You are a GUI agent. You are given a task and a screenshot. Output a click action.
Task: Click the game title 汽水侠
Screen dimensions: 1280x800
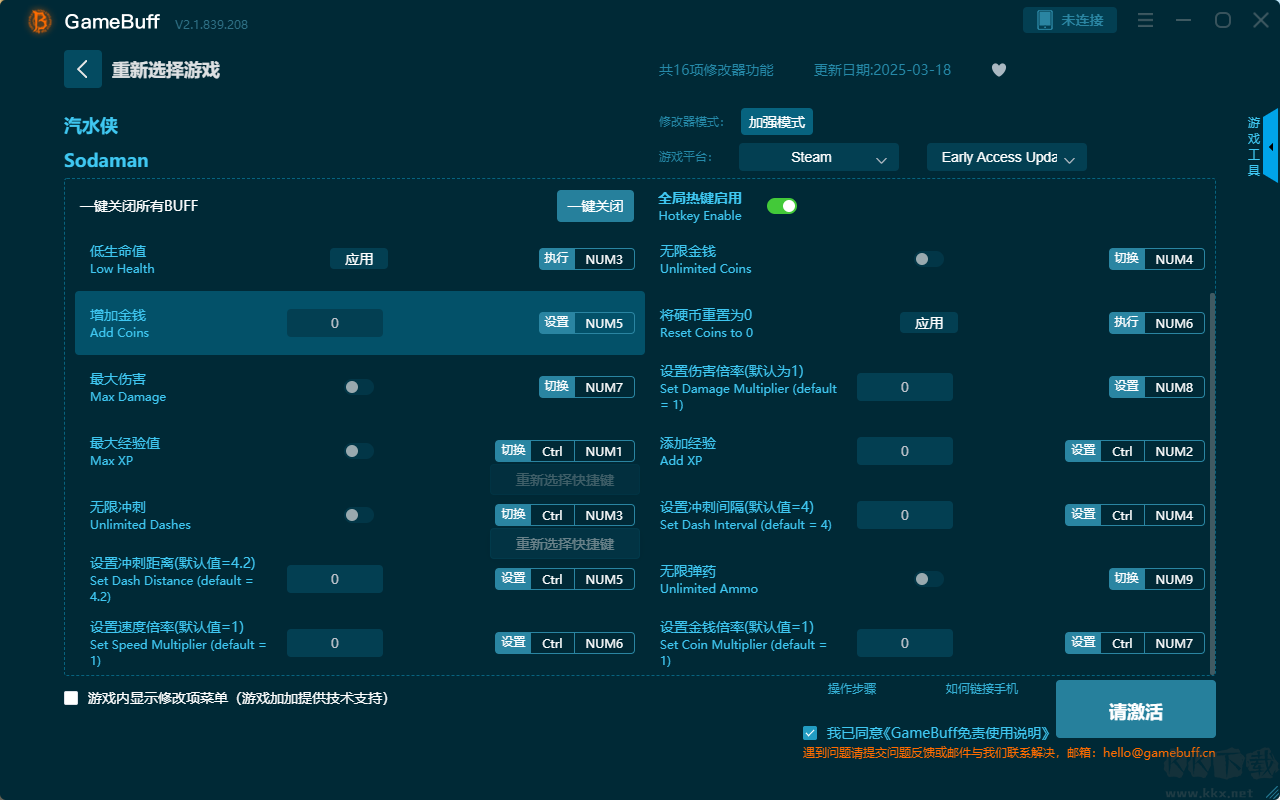pos(91,126)
